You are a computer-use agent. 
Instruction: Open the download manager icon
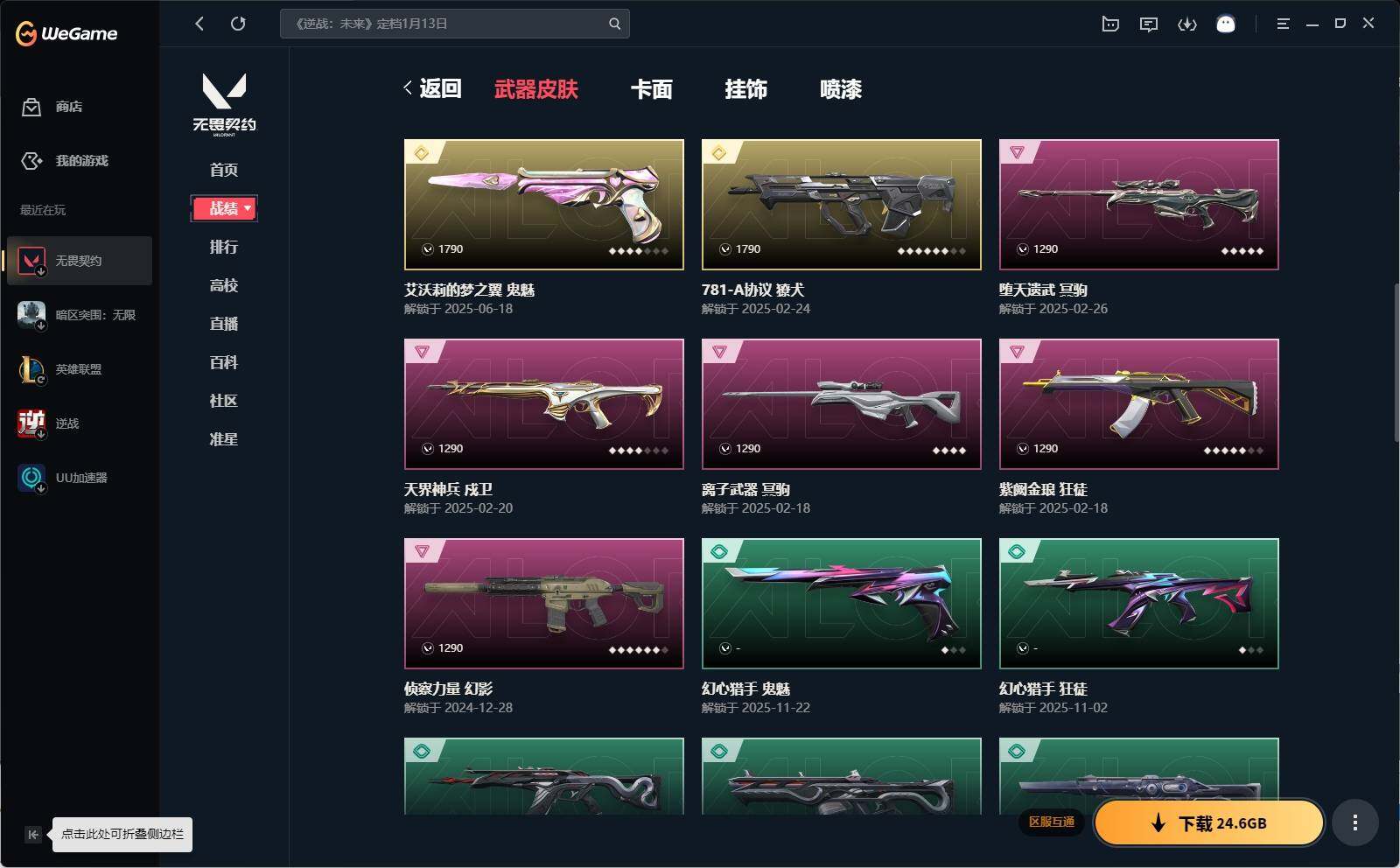(1187, 24)
